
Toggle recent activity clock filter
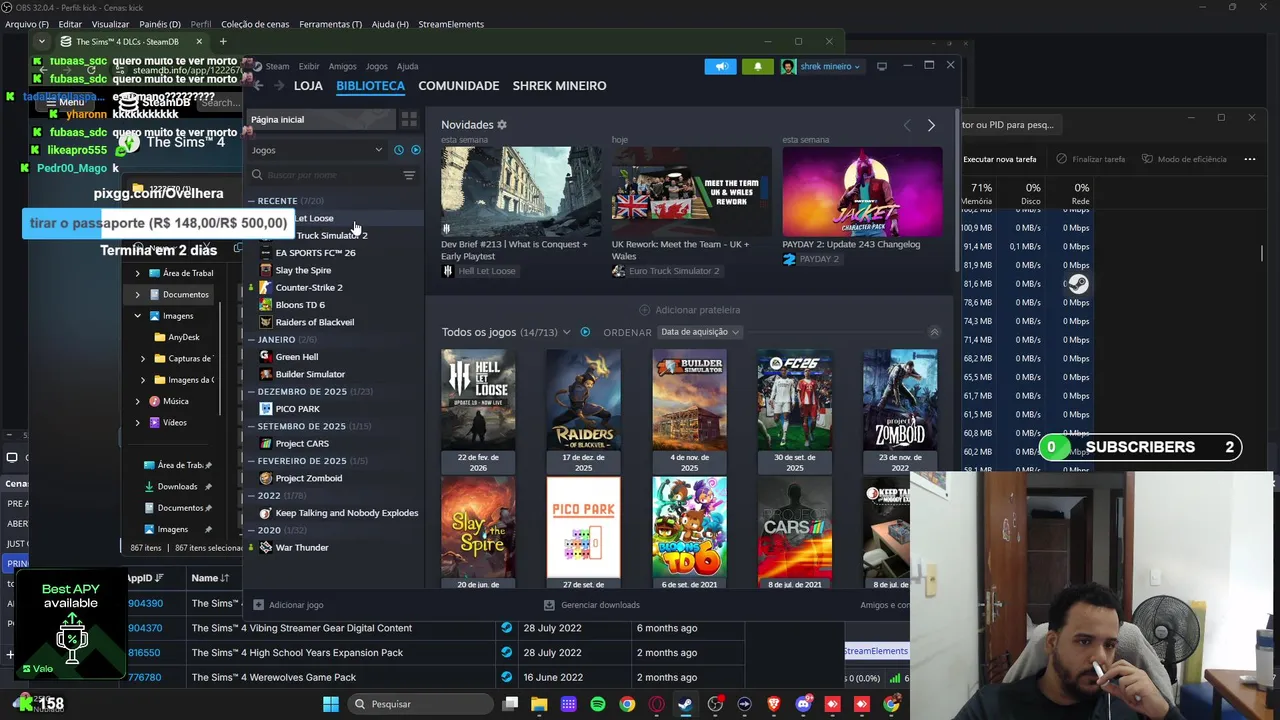(398, 150)
